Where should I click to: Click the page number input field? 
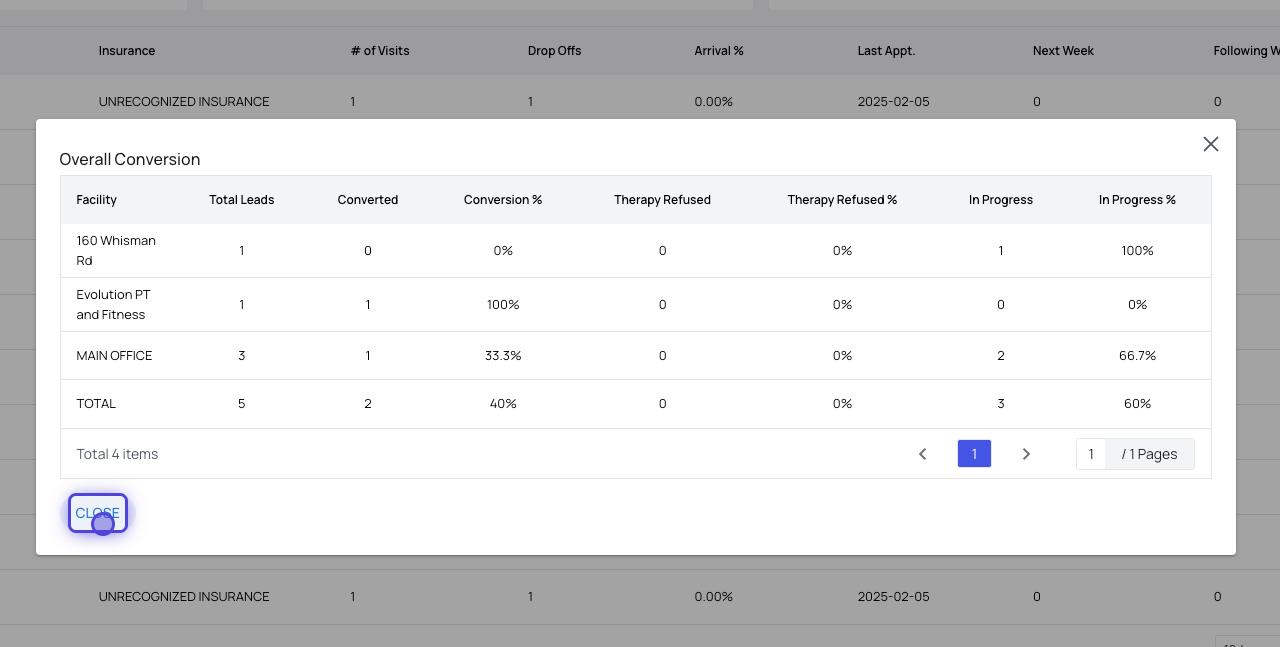1091,454
